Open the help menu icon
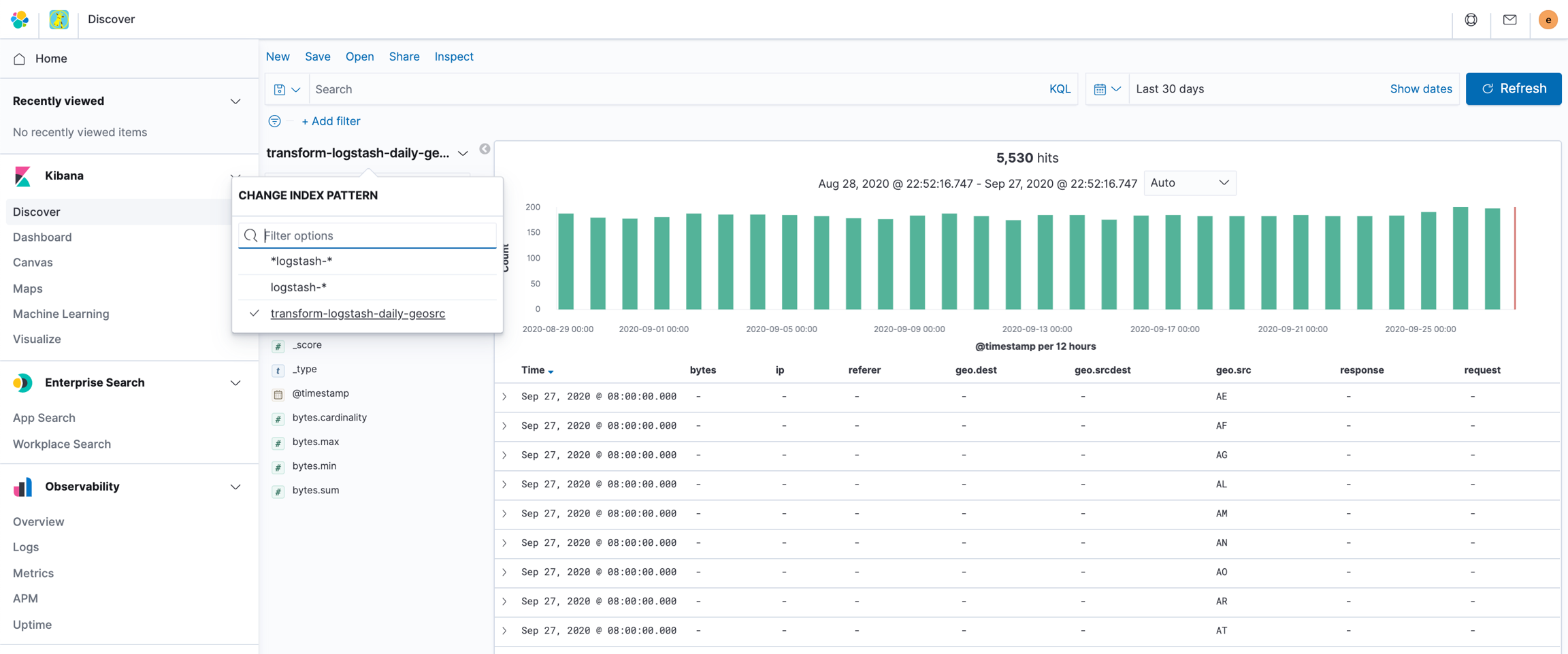Viewport: 1568px width, 654px height. point(1471,20)
